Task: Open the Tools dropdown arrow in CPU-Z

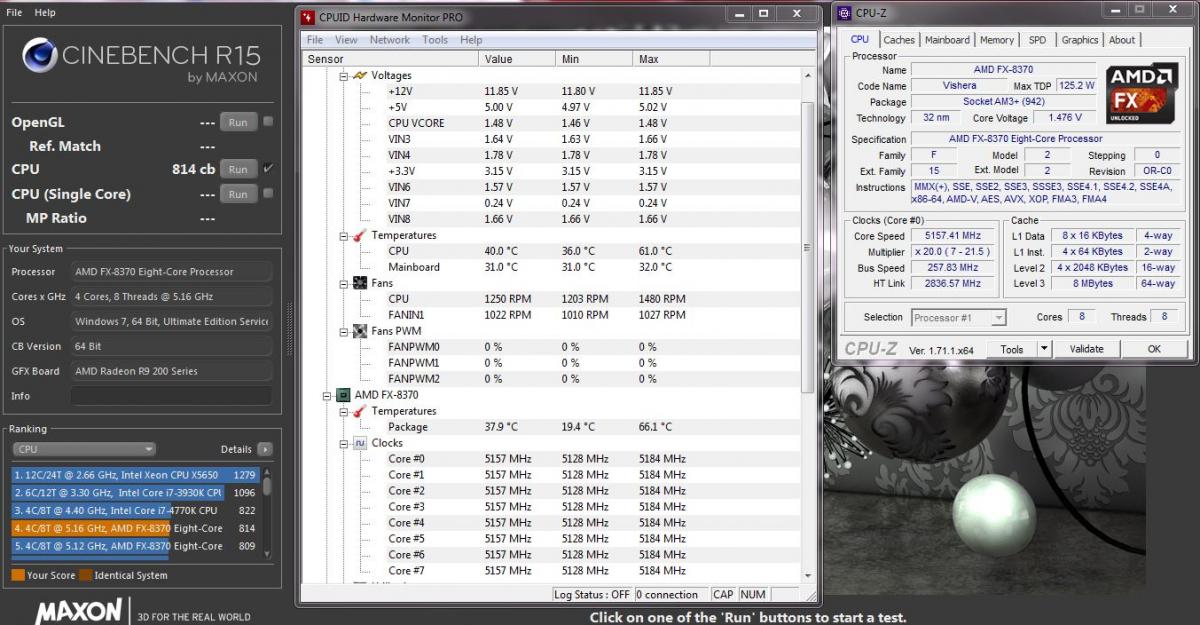Action: coord(1044,349)
